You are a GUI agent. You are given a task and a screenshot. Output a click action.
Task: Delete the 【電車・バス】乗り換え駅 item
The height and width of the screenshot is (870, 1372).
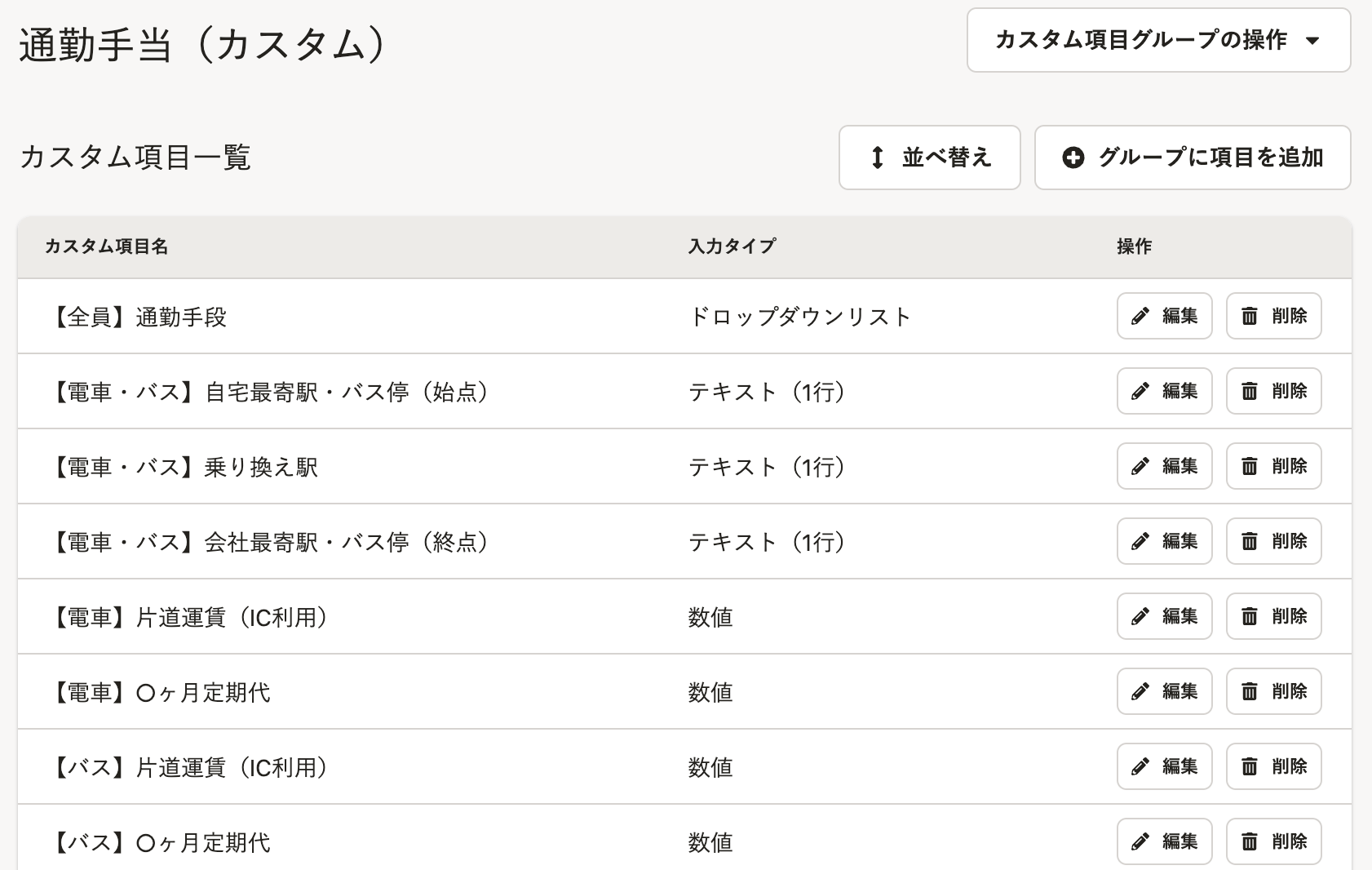pos(1273,466)
